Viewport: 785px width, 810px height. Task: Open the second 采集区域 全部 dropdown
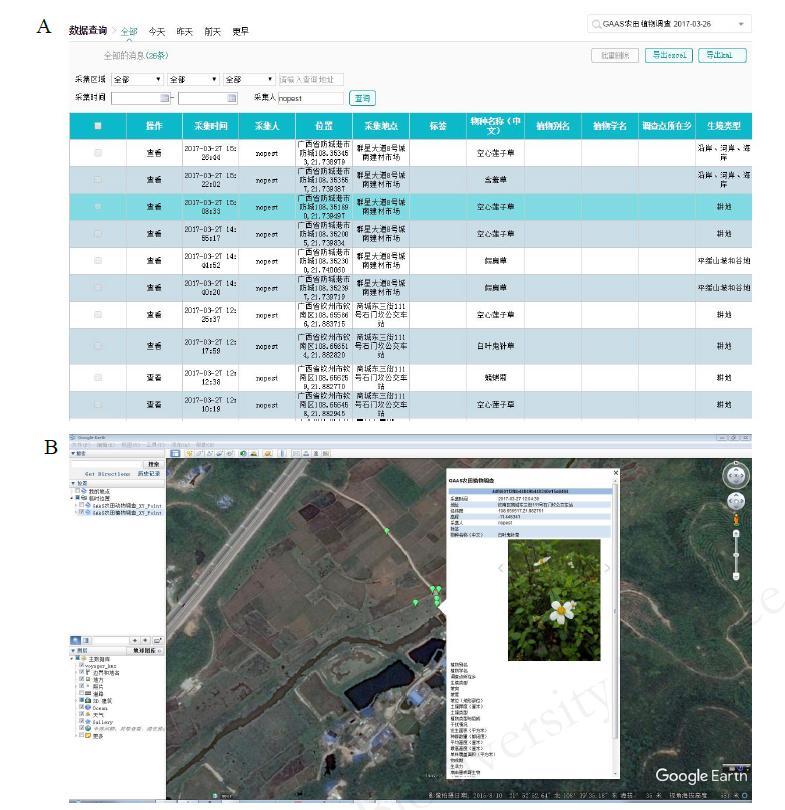click(x=193, y=80)
